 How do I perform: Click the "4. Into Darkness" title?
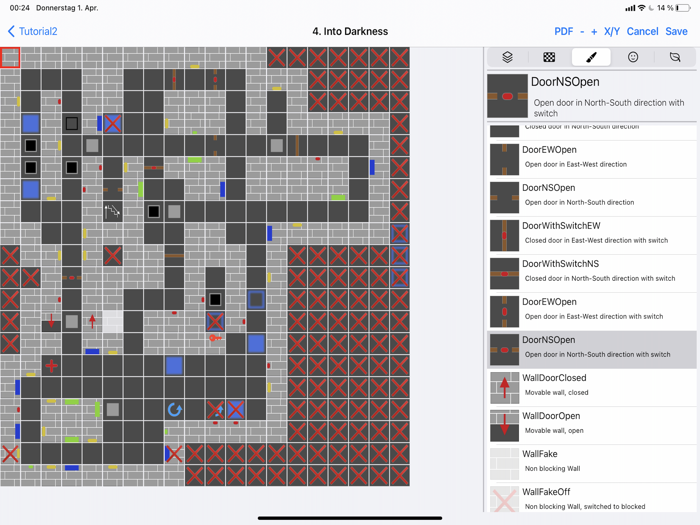[x=350, y=31]
